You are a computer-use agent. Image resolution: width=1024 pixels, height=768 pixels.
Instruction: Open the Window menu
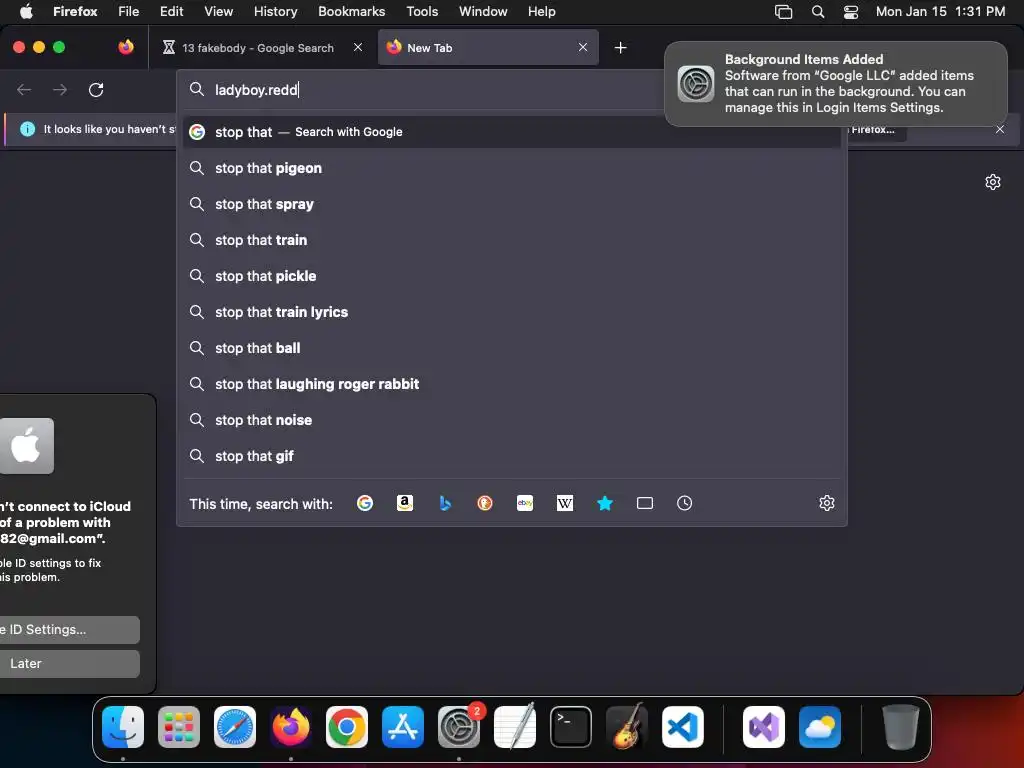[x=483, y=11]
